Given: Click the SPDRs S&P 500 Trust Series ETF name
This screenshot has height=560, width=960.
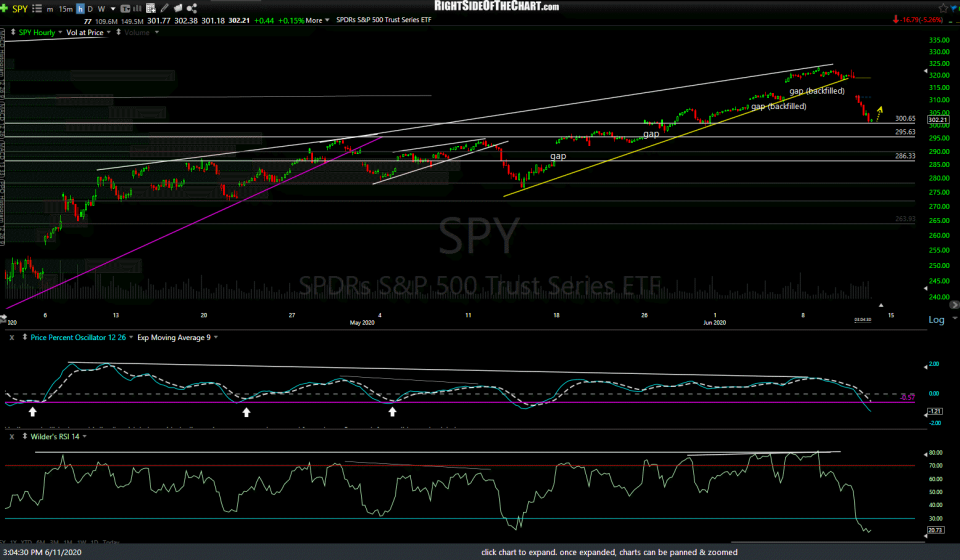Looking at the screenshot, I should pyautogui.click(x=383, y=20).
